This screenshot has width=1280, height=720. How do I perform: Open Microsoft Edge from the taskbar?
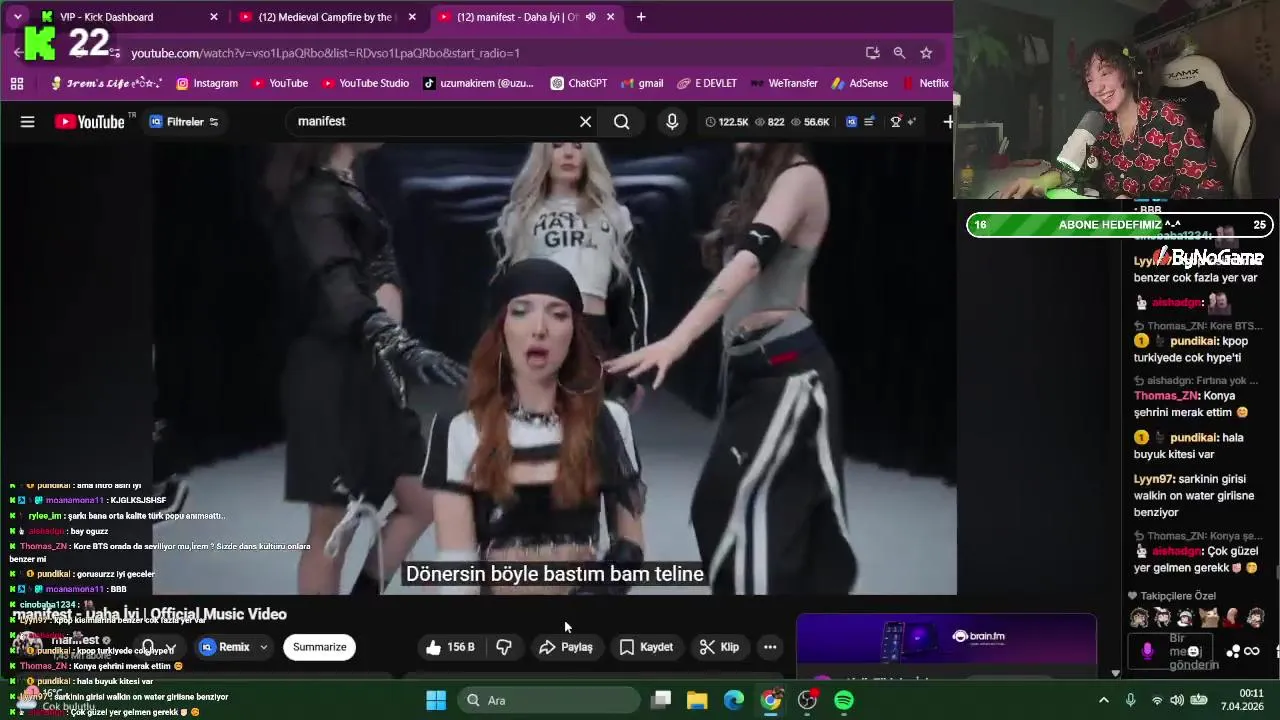coord(734,700)
